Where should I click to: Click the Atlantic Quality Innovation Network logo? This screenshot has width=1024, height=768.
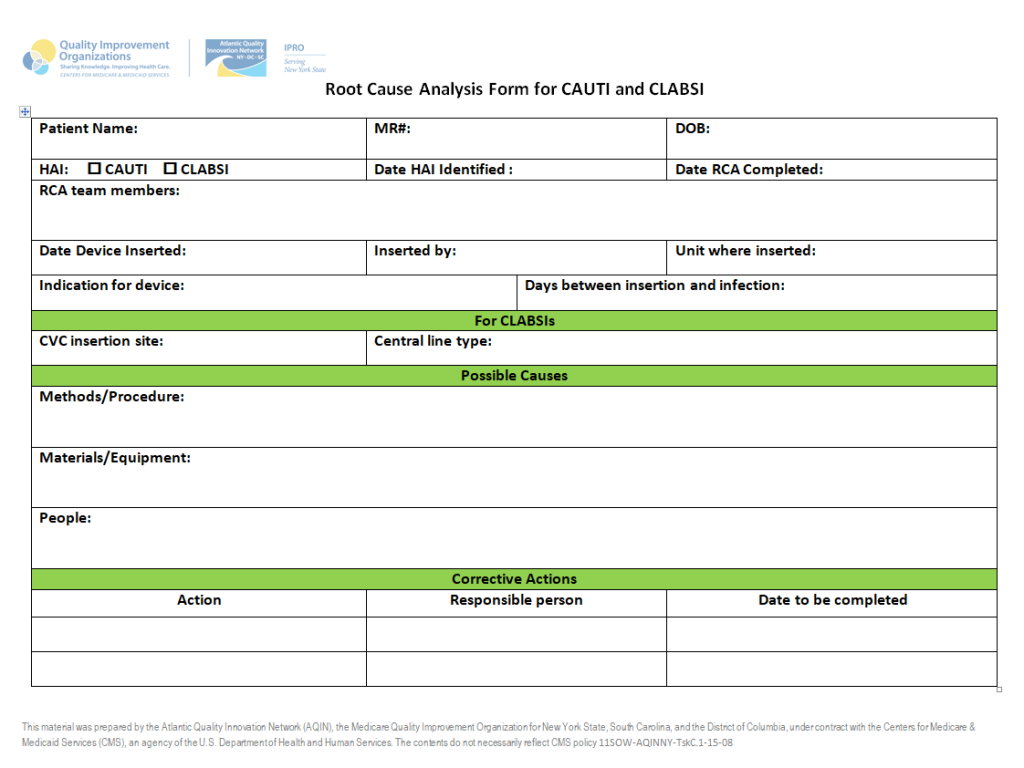pyautogui.click(x=236, y=58)
